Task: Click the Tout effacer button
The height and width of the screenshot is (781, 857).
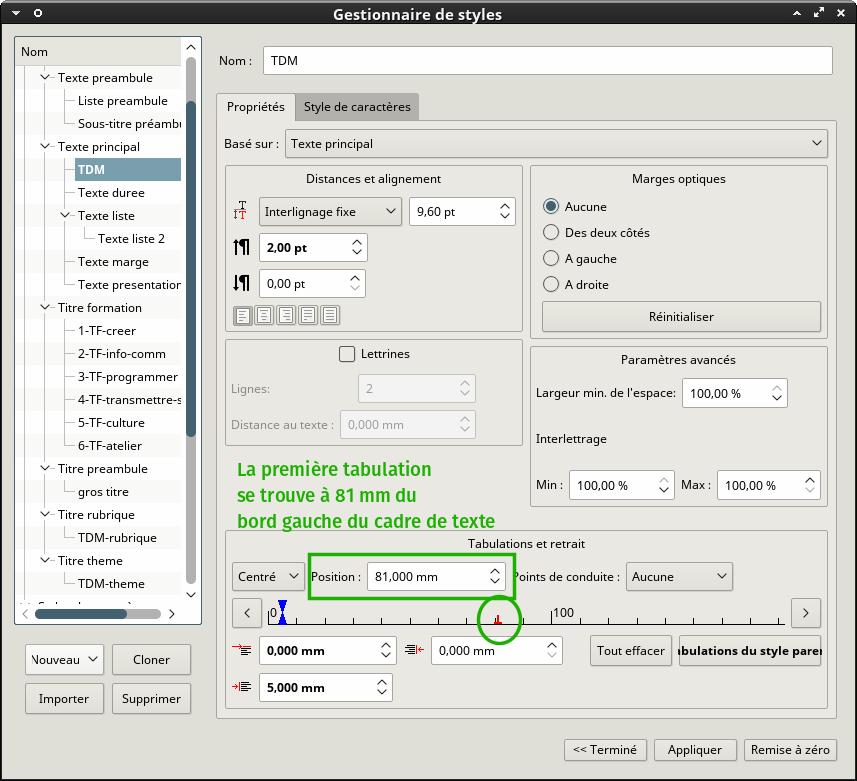Action: [631, 651]
